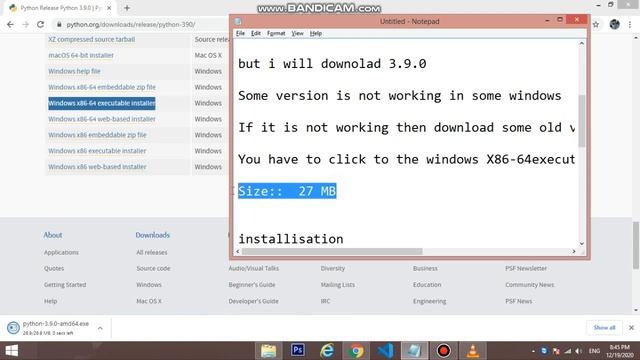Click Notepad vertical scrollbar up arrow
Image resolution: width=640 pixels, height=360 pixels.
[x=582, y=43]
